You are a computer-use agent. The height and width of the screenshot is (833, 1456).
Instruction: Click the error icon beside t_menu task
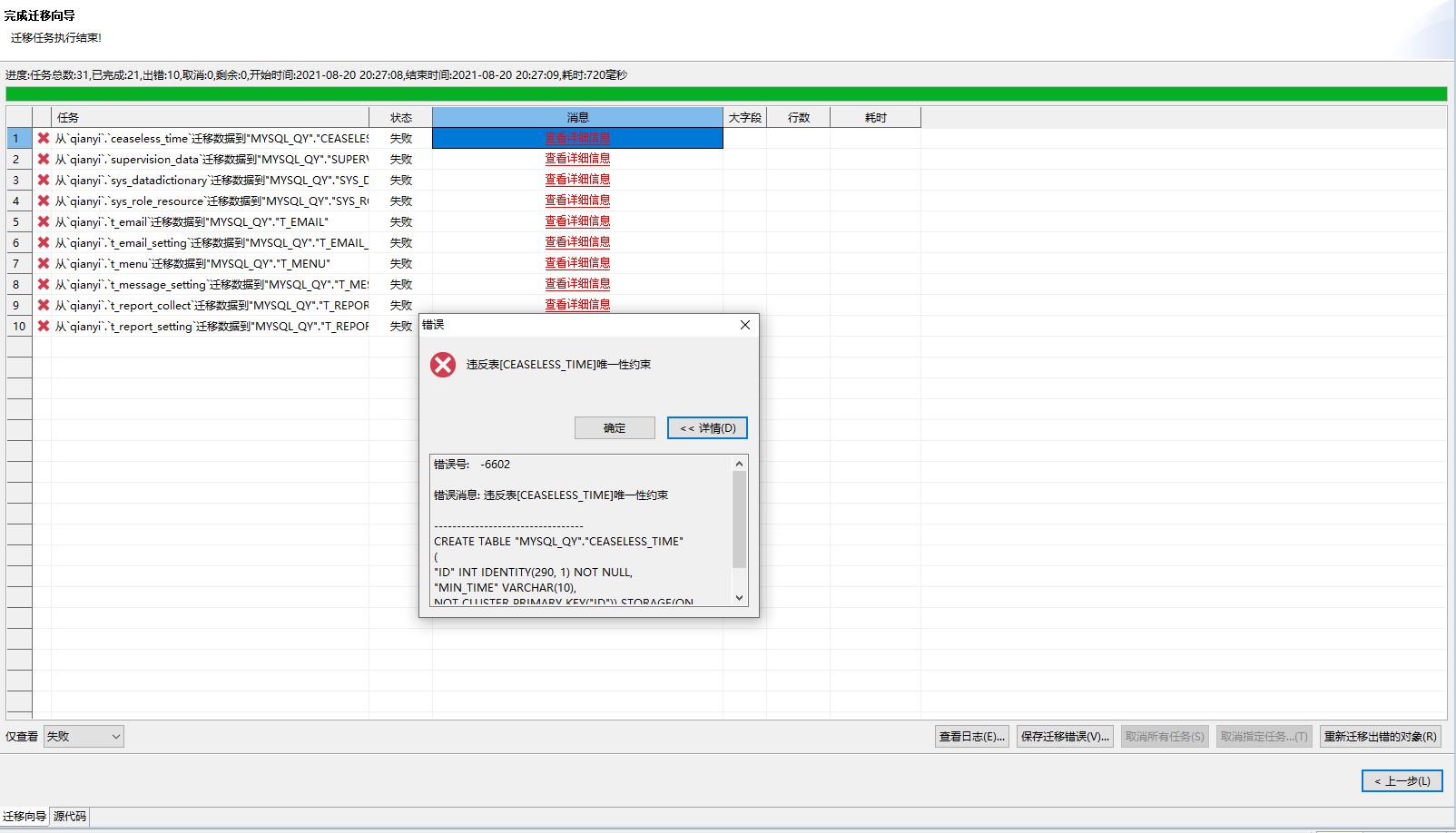pyautogui.click(x=44, y=263)
